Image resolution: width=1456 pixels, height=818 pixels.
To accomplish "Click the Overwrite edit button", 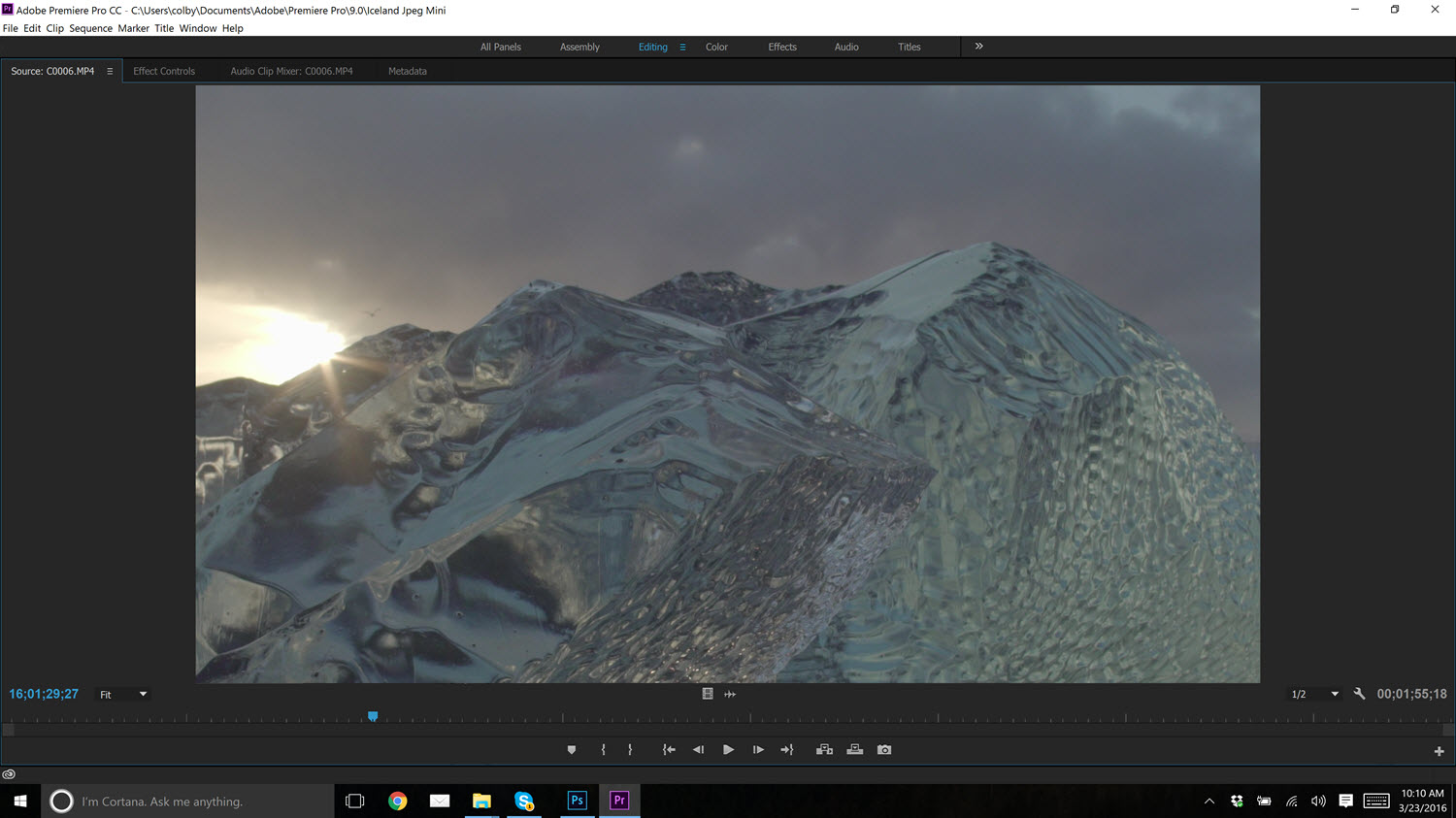I will click(x=854, y=750).
